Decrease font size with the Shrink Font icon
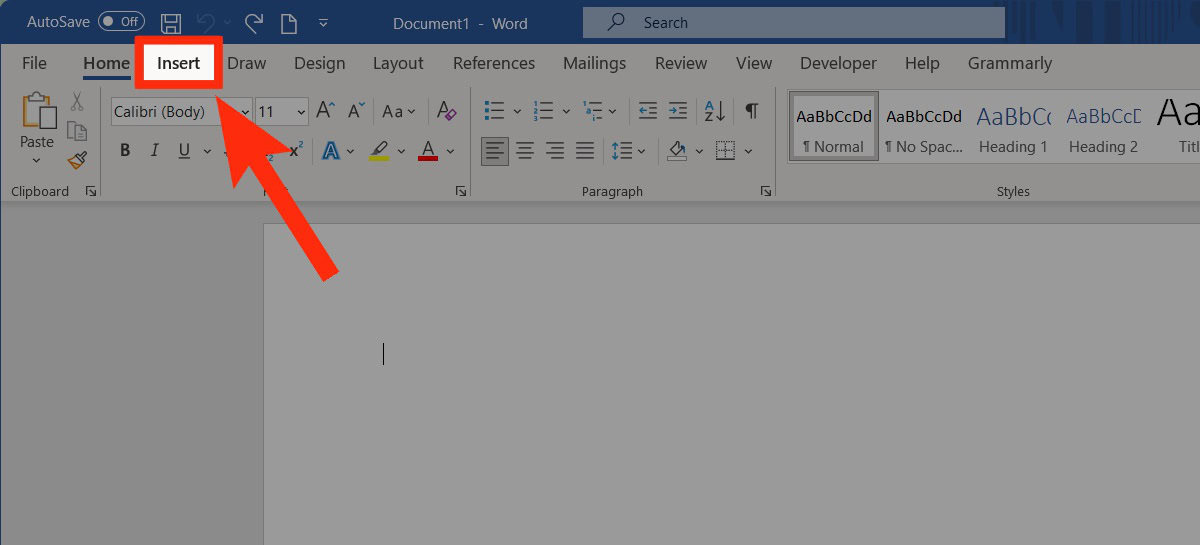The height and width of the screenshot is (545, 1200). 355,111
